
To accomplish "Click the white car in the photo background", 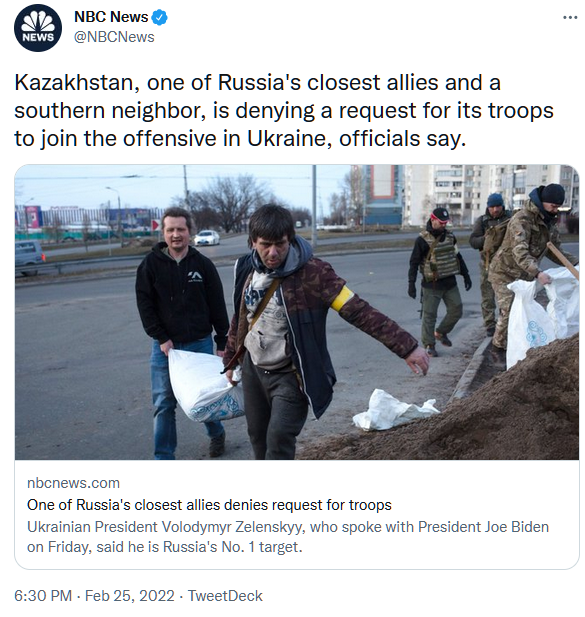I will coord(207,238).
